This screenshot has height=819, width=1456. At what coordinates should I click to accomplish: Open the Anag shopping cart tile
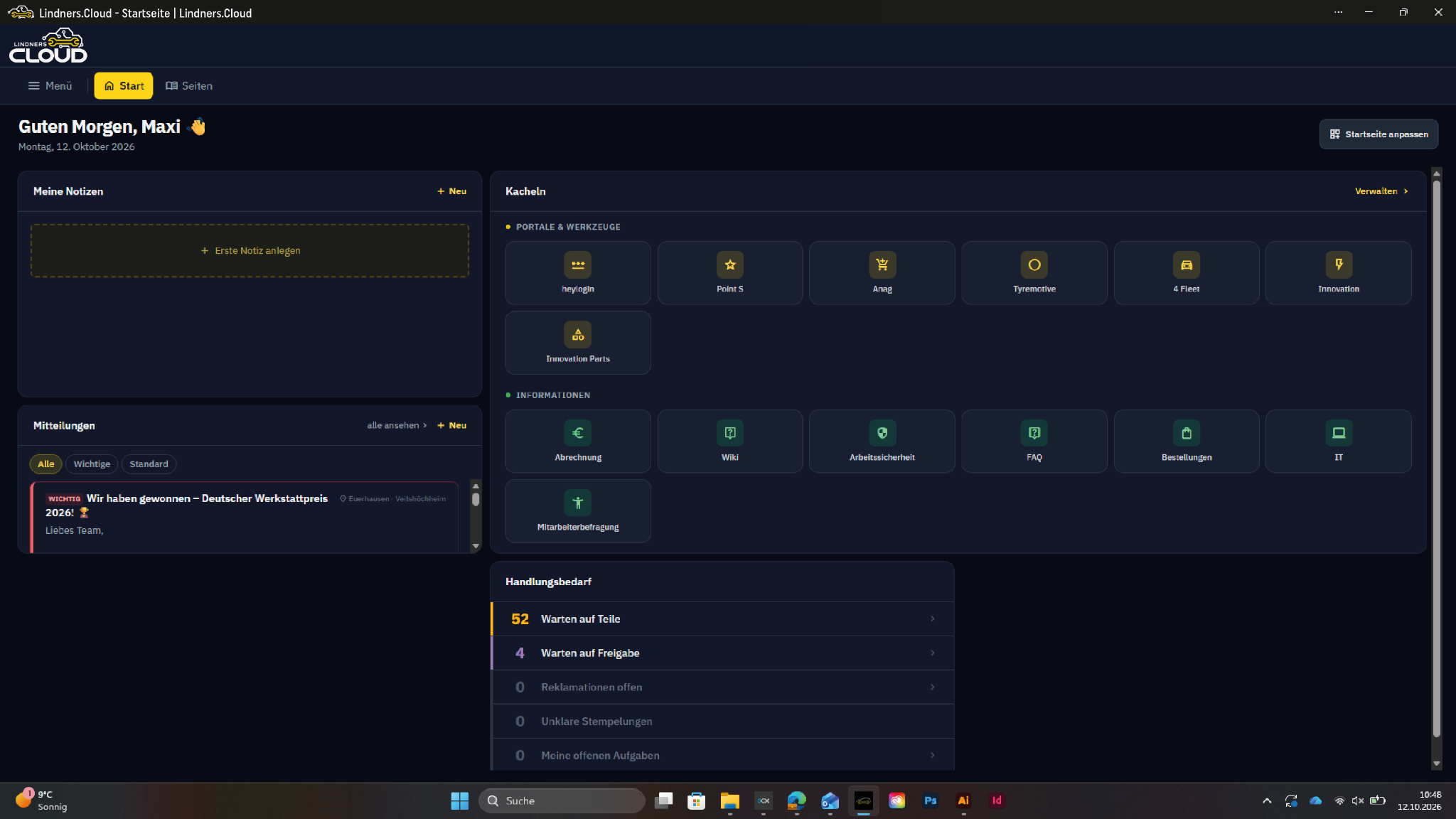coord(882,273)
